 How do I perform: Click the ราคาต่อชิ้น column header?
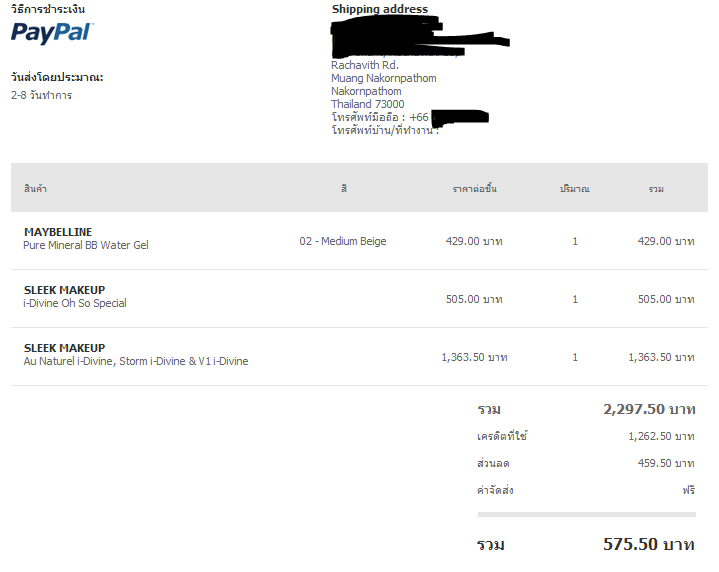[475, 189]
